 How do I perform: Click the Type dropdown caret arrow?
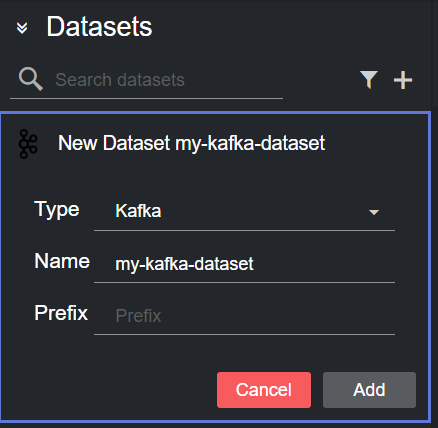374,212
